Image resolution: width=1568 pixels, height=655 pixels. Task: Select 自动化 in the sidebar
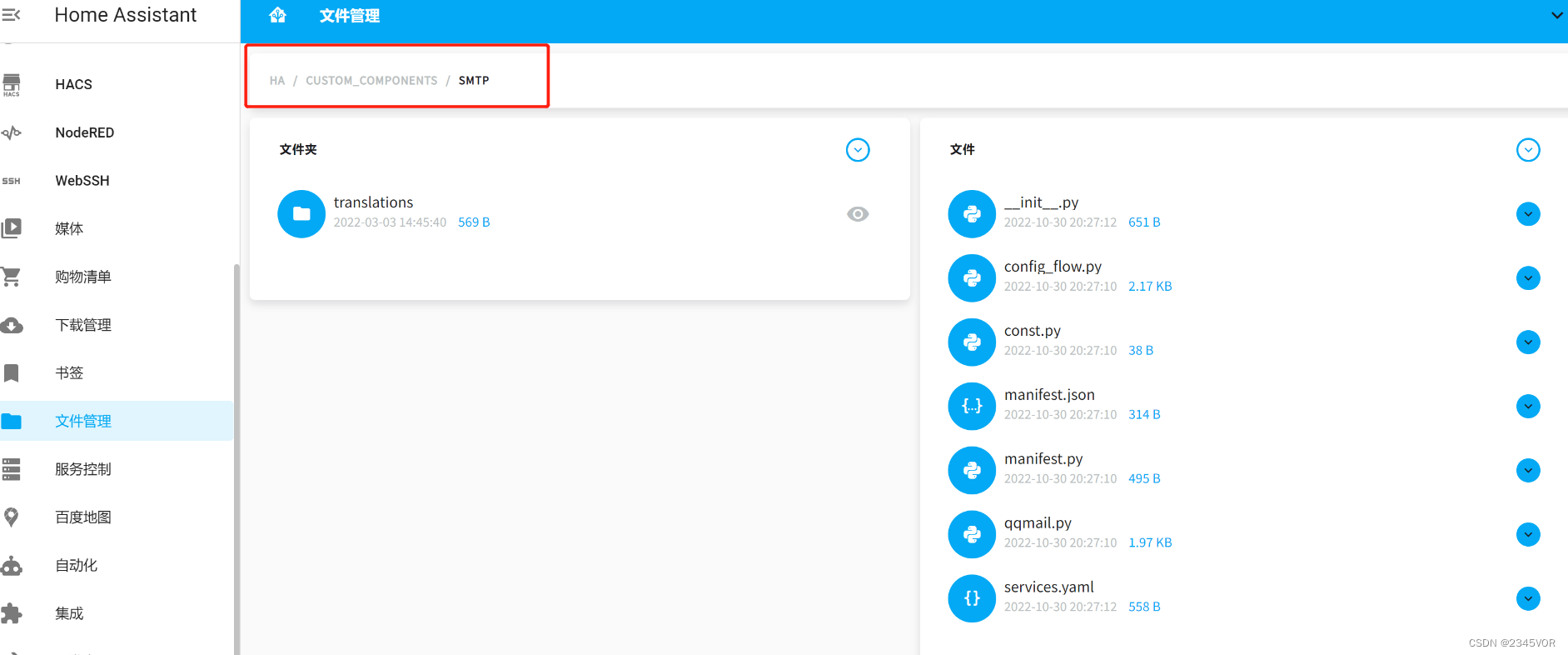tap(117, 566)
